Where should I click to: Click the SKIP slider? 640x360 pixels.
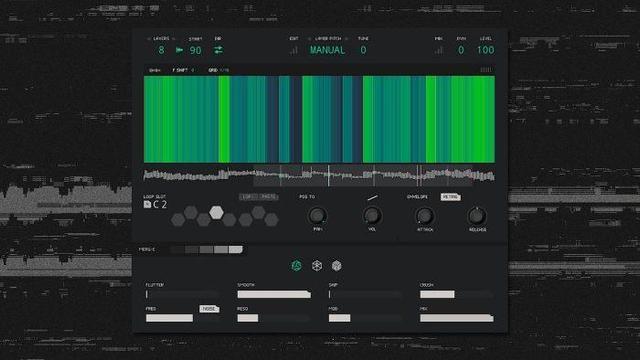tap(365, 294)
